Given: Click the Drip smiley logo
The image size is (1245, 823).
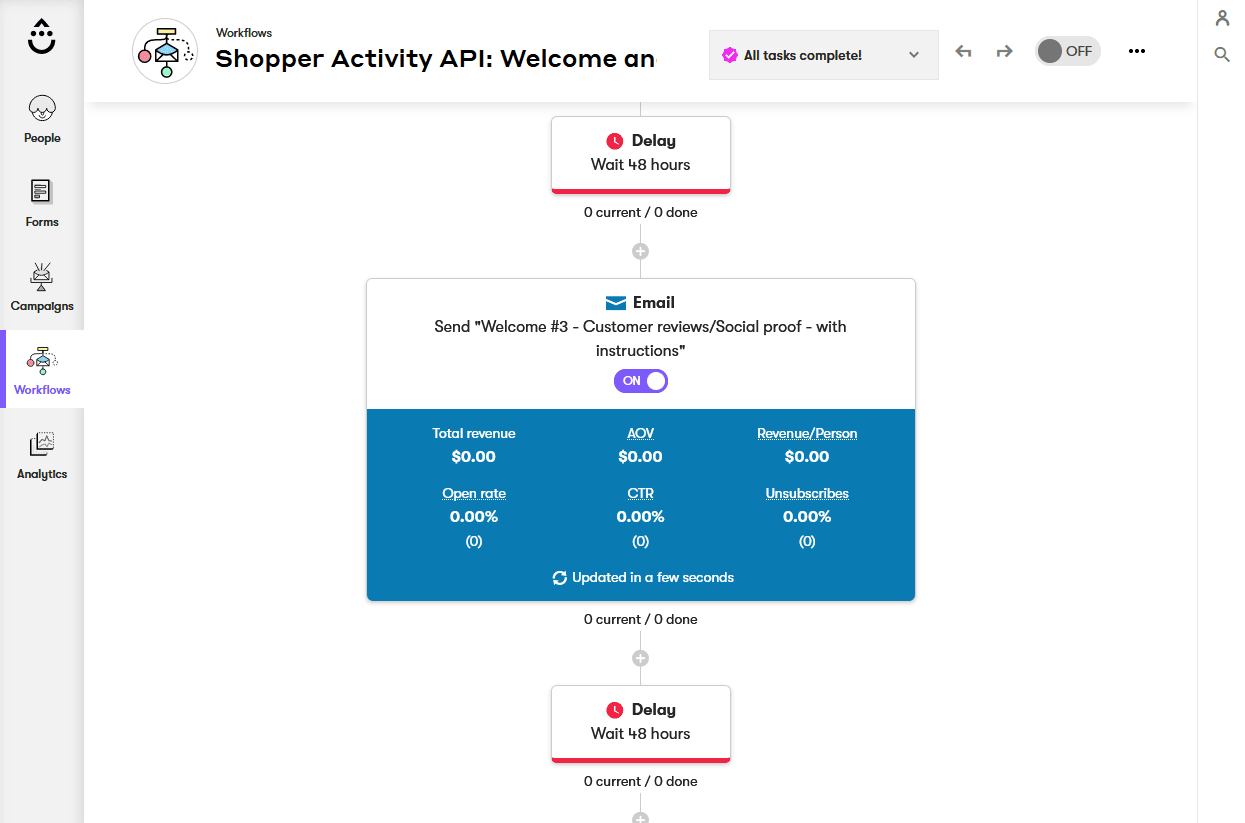Looking at the screenshot, I should (42, 36).
